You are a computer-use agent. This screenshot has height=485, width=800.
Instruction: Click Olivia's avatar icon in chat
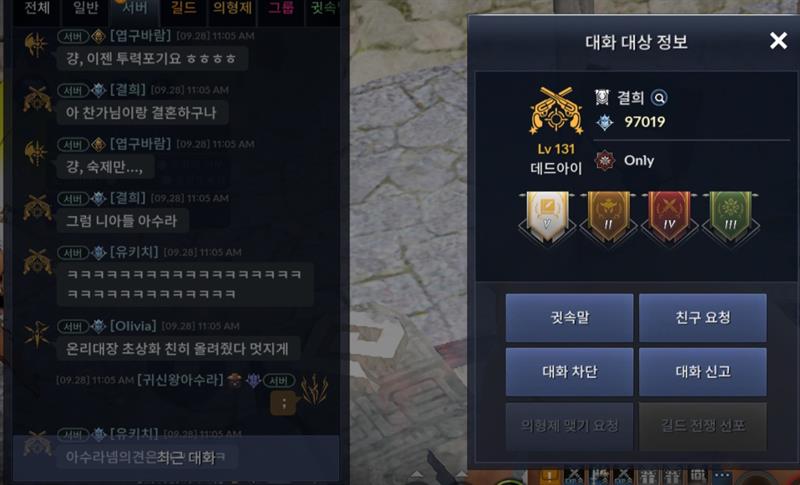pyautogui.click(x=37, y=335)
